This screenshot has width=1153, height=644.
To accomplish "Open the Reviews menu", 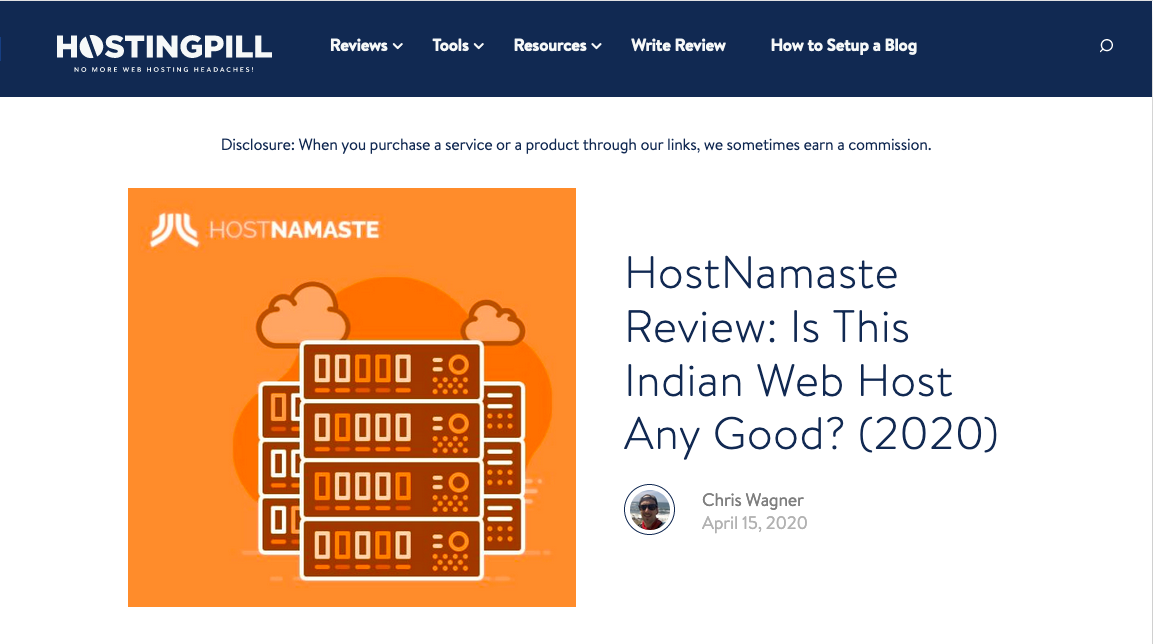I will point(359,46).
